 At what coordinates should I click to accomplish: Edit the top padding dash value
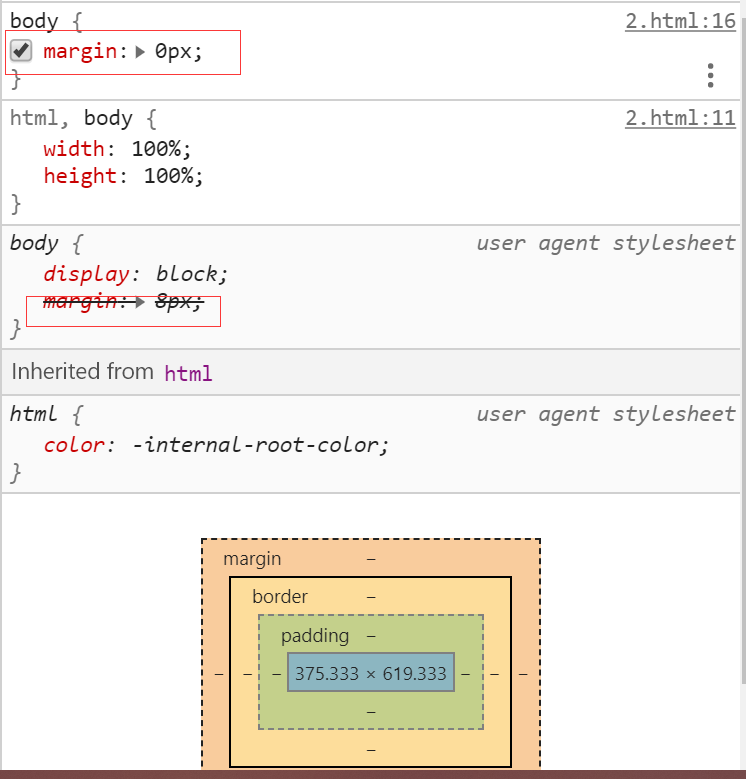371,636
